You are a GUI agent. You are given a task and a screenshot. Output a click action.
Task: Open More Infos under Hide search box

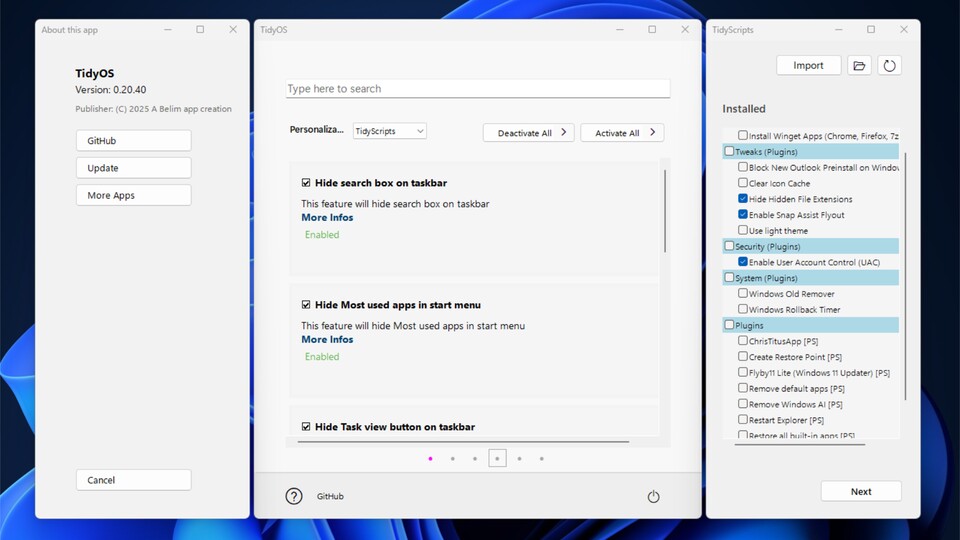(x=327, y=217)
